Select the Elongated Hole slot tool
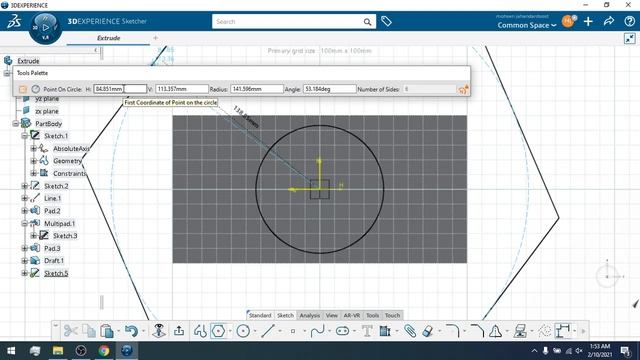 tap(342, 331)
